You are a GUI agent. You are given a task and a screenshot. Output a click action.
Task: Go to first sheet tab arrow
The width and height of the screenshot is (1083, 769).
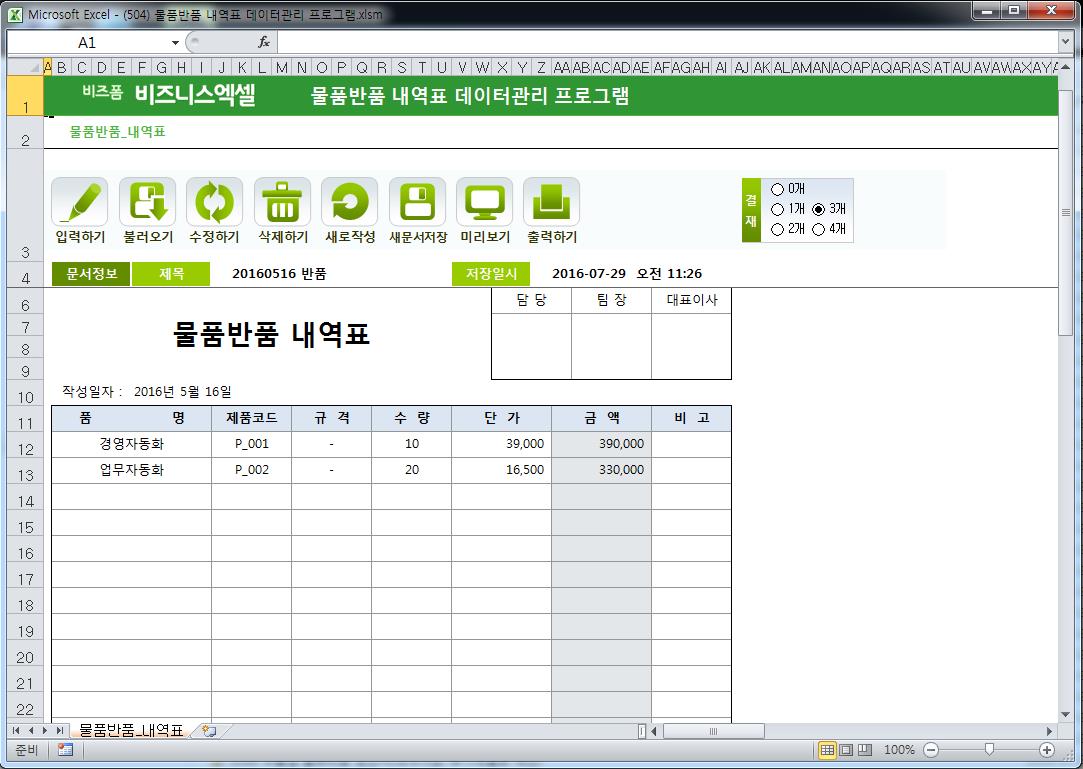pyautogui.click(x=16, y=730)
